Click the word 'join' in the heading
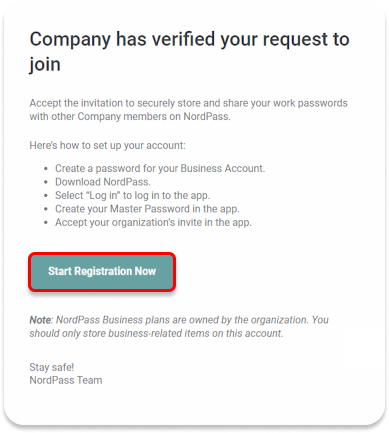389x433 pixels. click(x=45, y=65)
